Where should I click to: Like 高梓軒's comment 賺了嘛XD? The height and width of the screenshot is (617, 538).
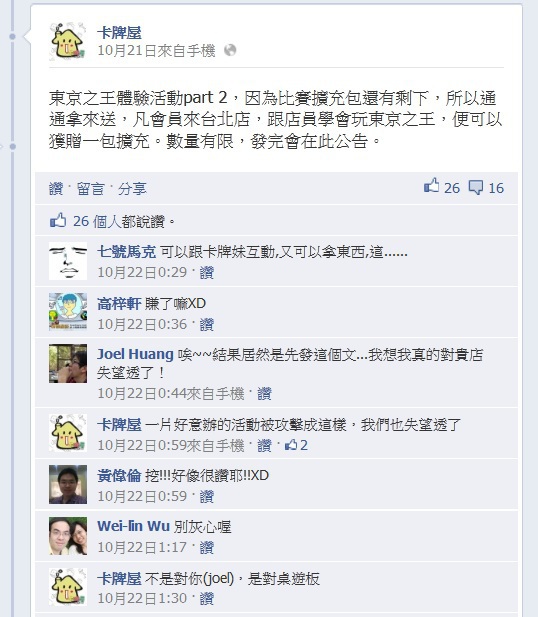(x=207, y=324)
